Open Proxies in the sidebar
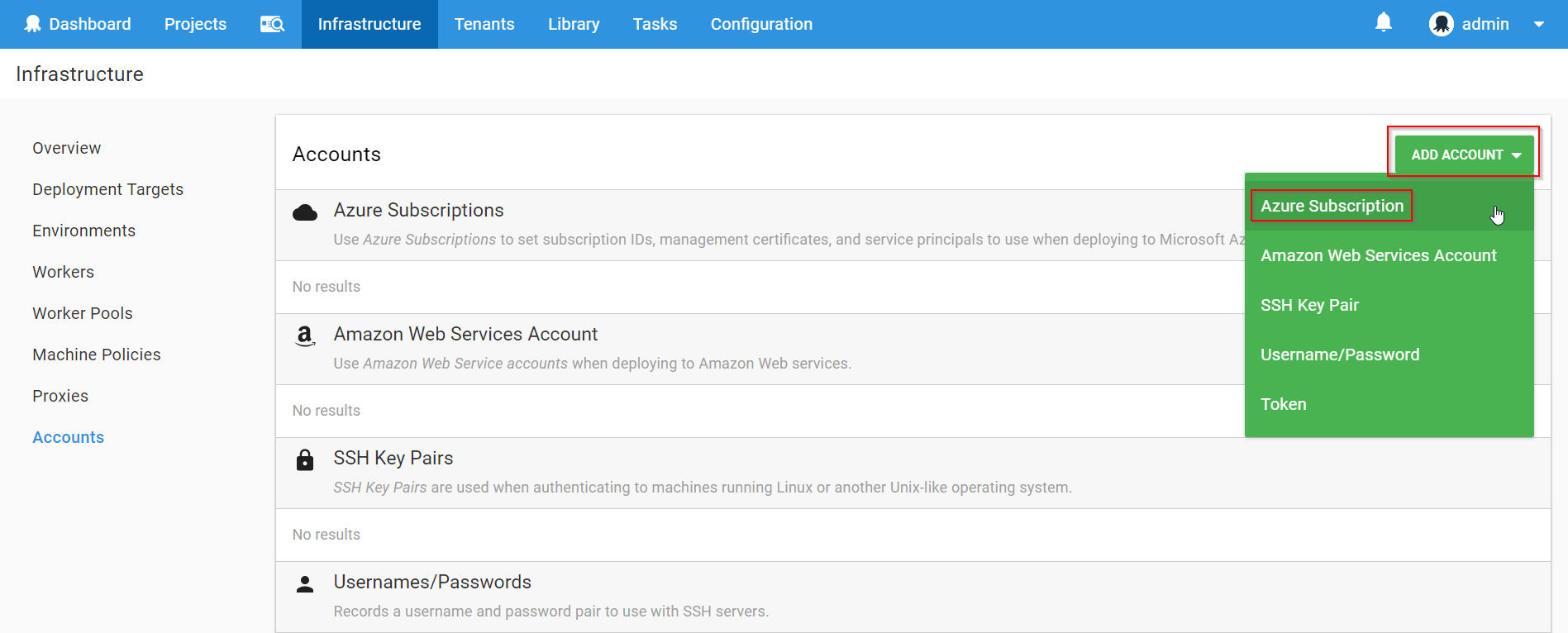Image resolution: width=1568 pixels, height=633 pixels. 60,396
